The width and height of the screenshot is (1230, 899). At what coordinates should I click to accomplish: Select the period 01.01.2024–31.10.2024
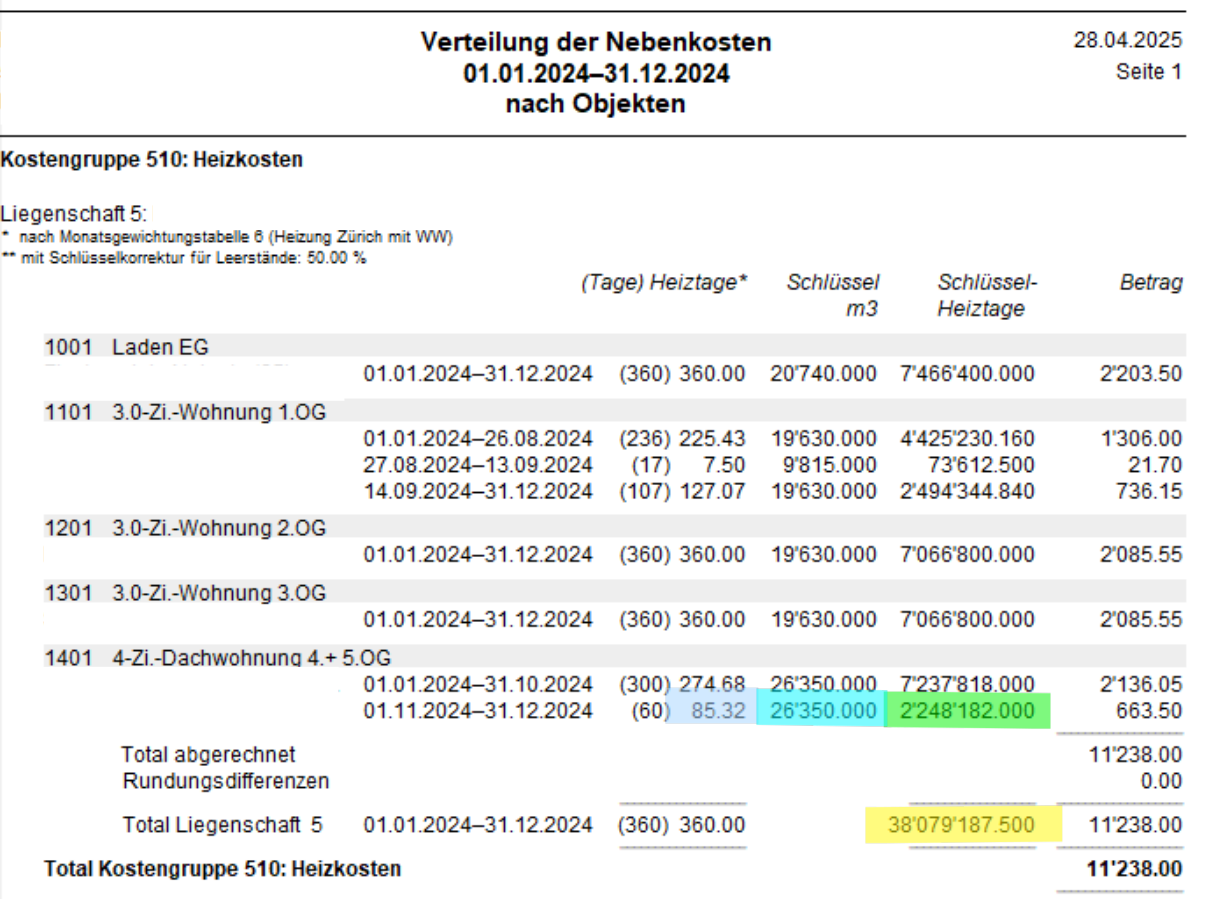pos(478,685)
